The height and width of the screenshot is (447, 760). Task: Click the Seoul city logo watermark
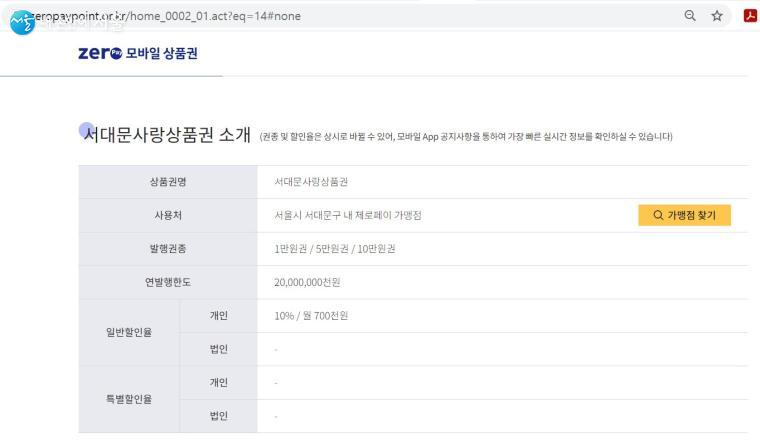click(x=22, y=20)
